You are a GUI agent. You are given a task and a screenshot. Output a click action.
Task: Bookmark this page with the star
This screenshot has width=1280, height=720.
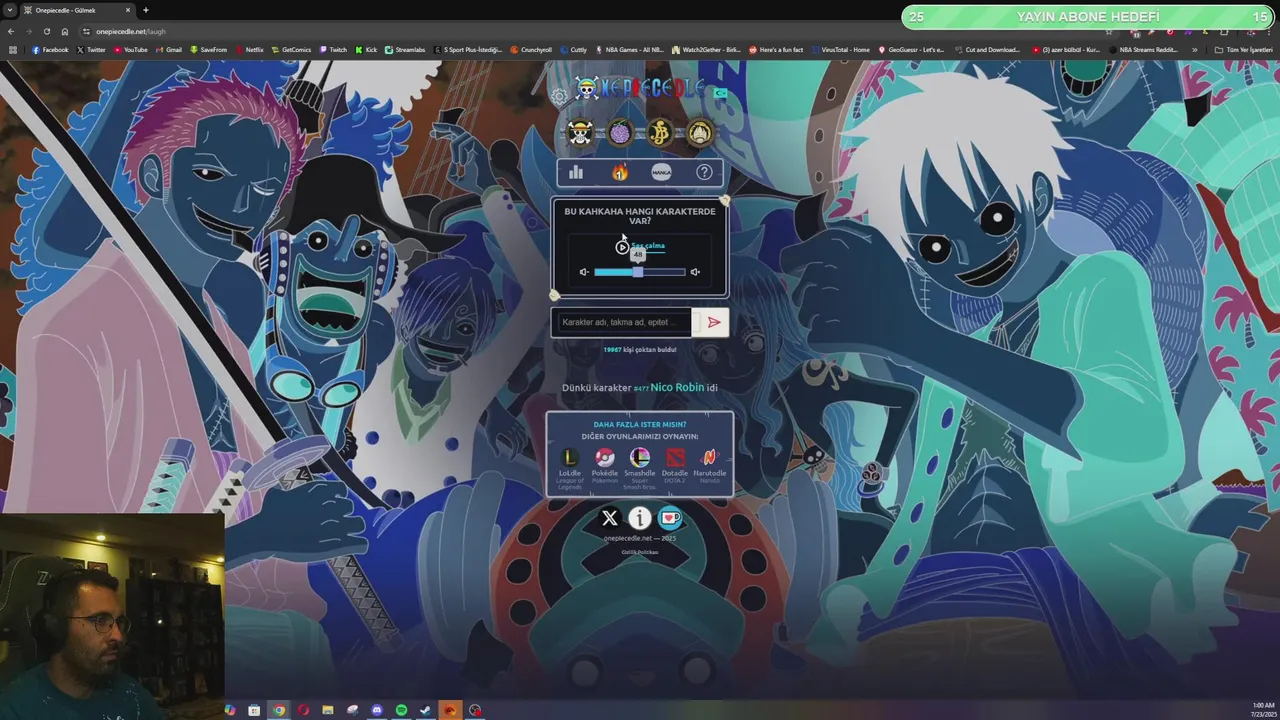point(1107,31)
